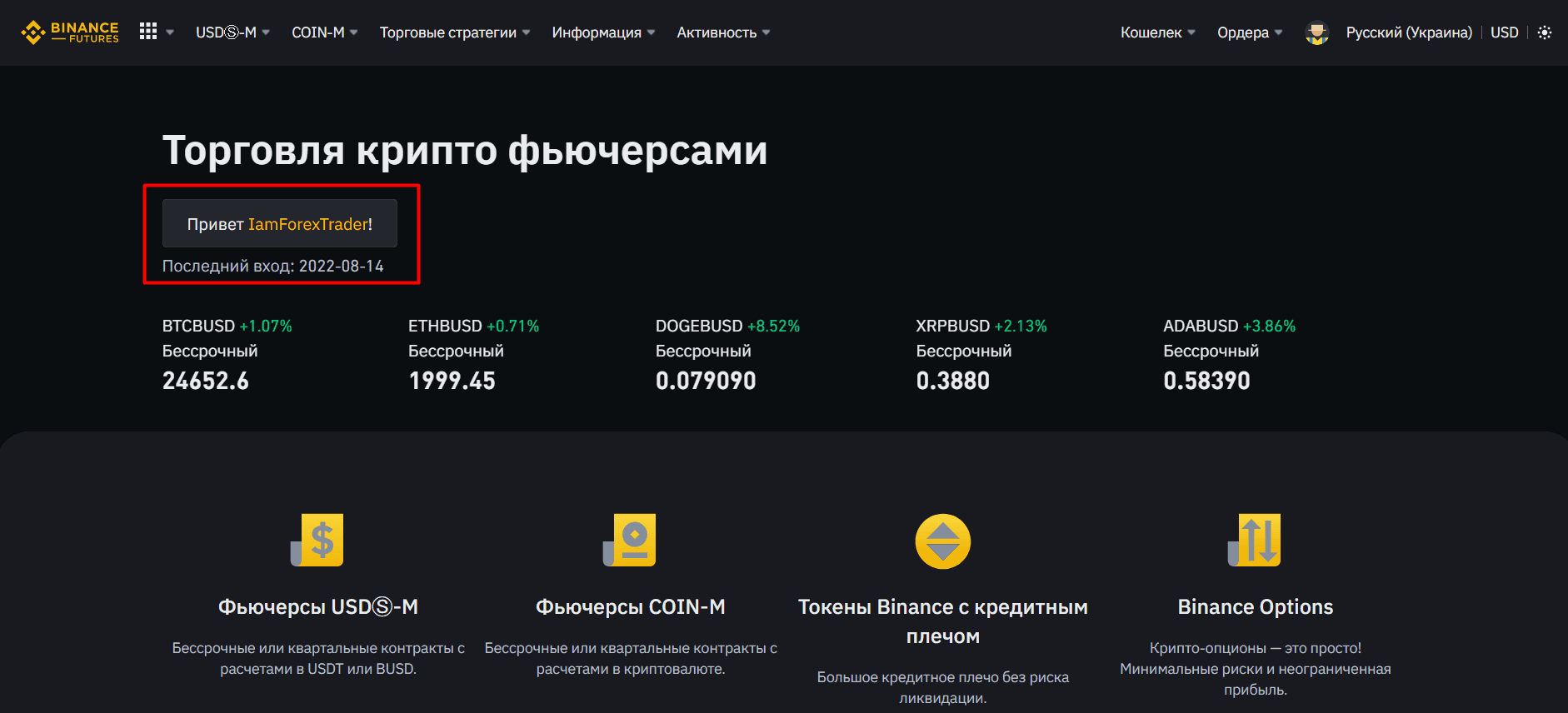Click the XRPBUSD price 0.3880
The width and height of the screenshot is (1568, 713).
click(x=952, y=381)
